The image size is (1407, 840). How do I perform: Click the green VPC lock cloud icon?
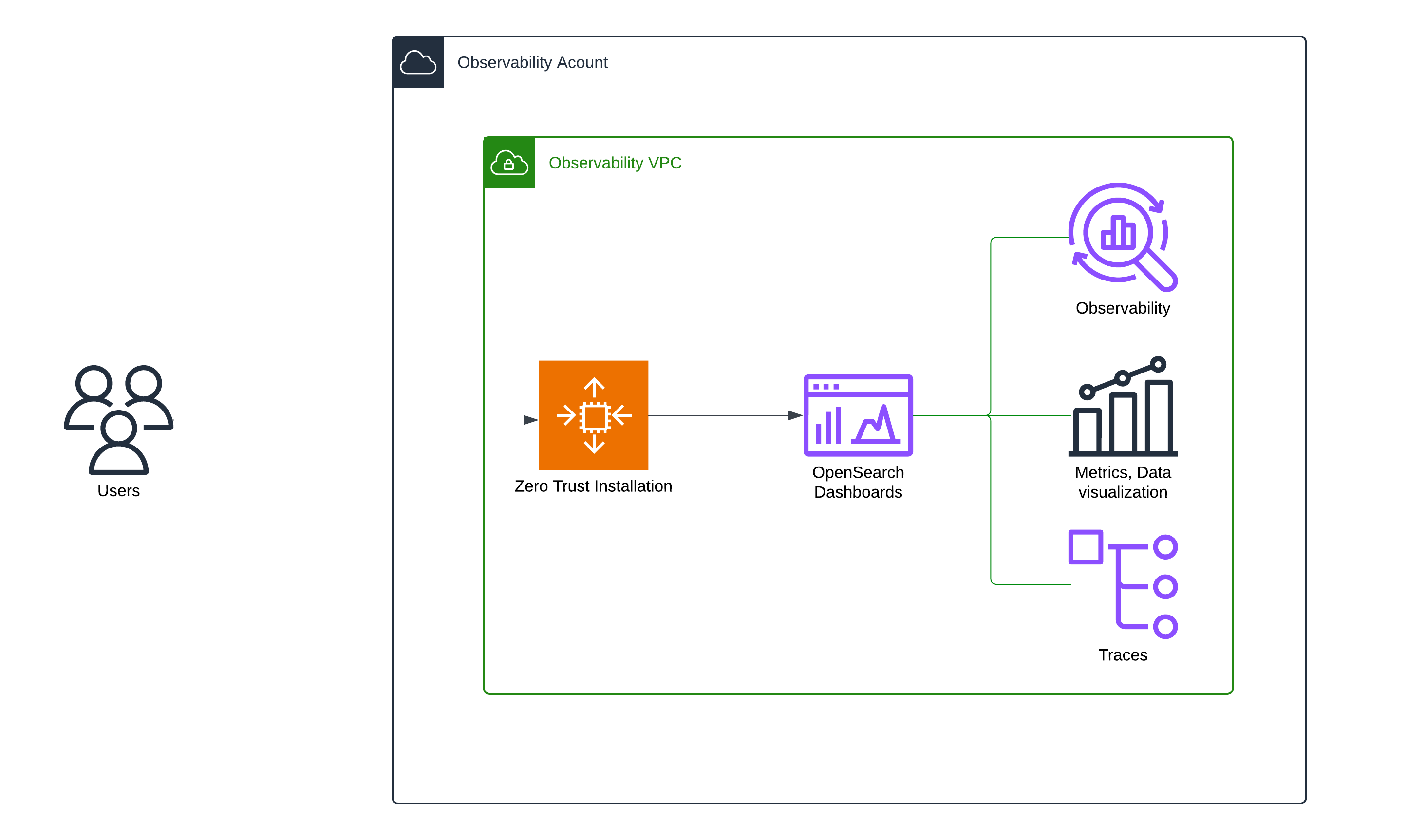point(509,163)
